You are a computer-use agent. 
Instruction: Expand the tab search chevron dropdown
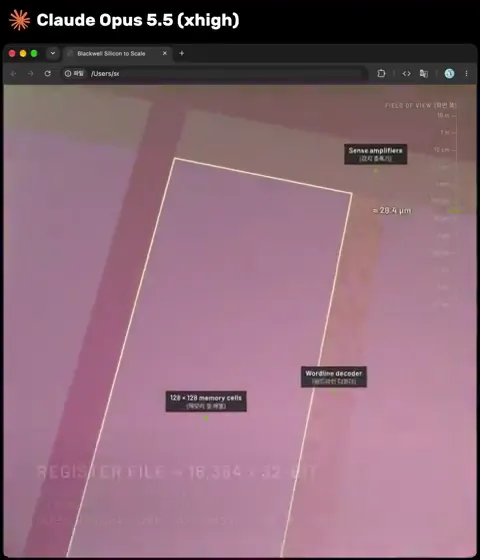click(53, 53)
